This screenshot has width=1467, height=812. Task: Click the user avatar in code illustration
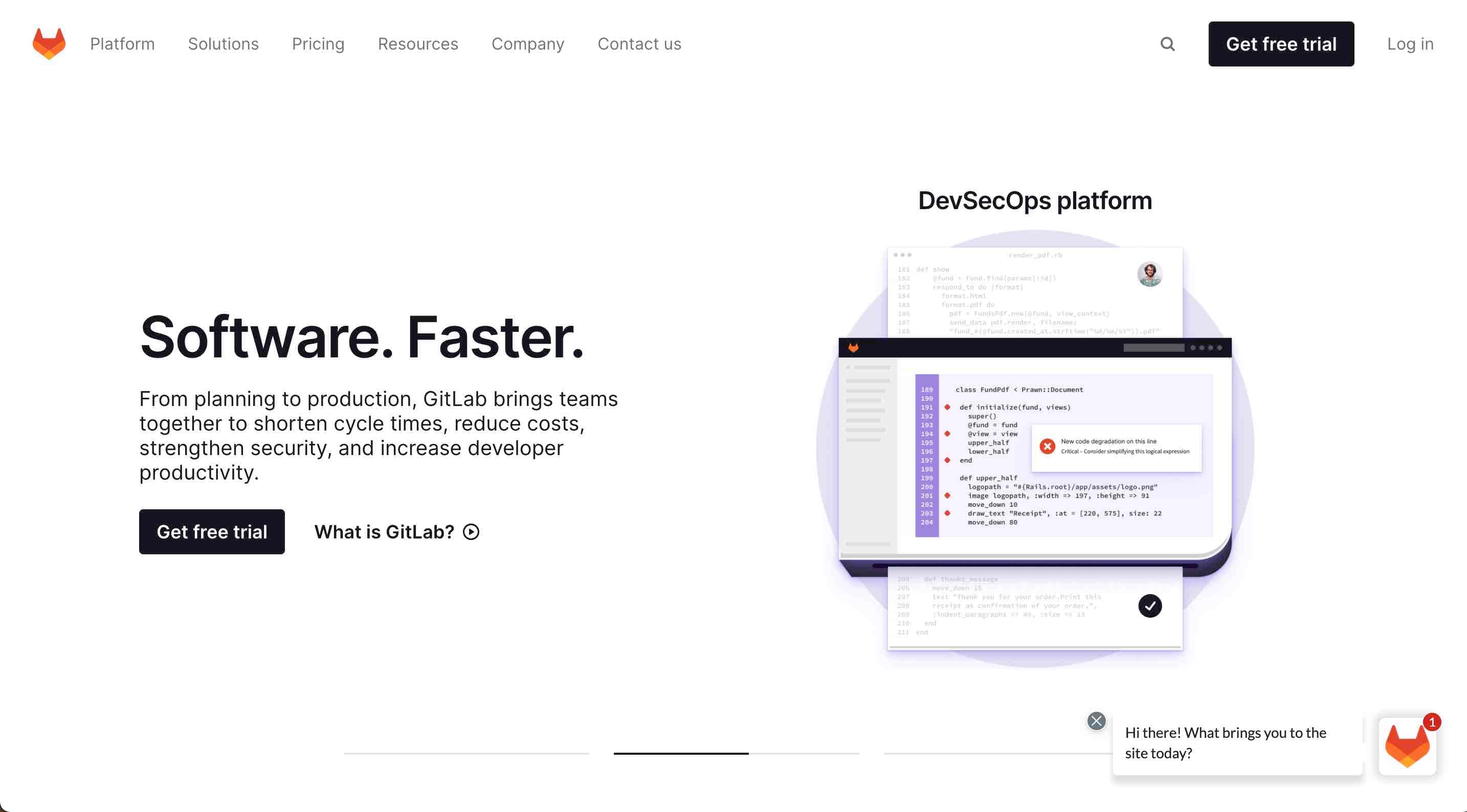[1150, 274]
